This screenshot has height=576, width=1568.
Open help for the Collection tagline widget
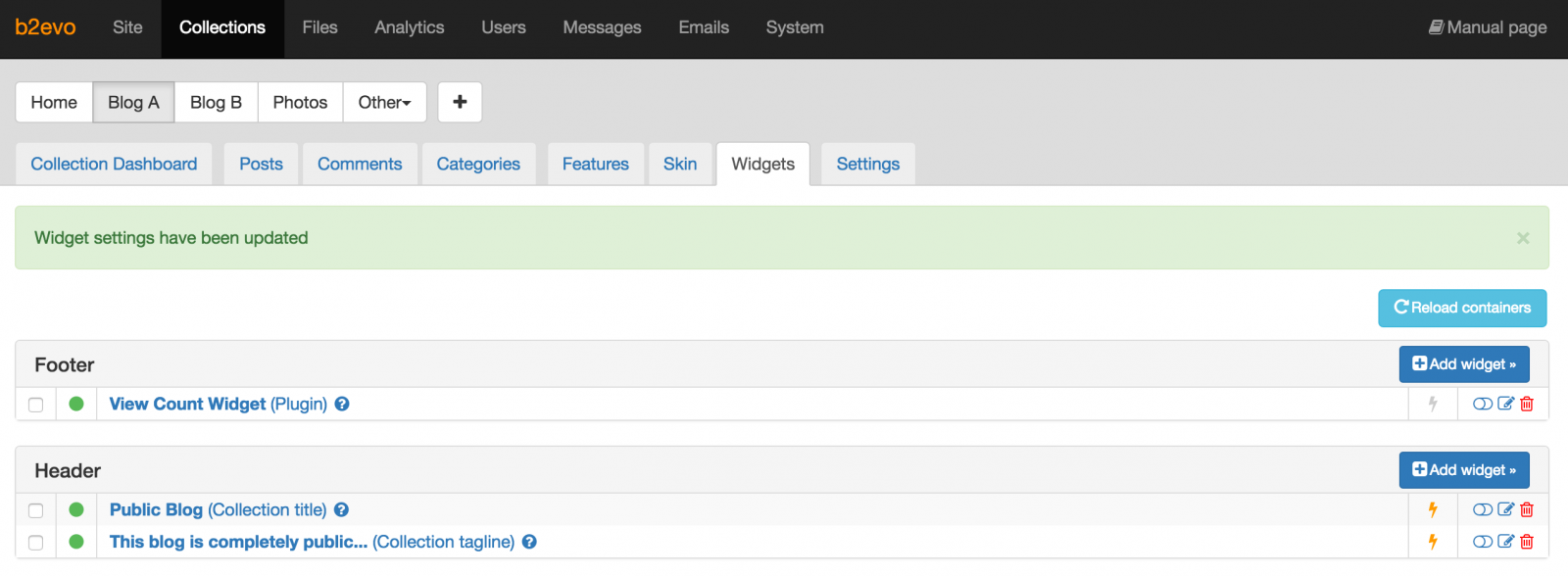tap(529, 542)
